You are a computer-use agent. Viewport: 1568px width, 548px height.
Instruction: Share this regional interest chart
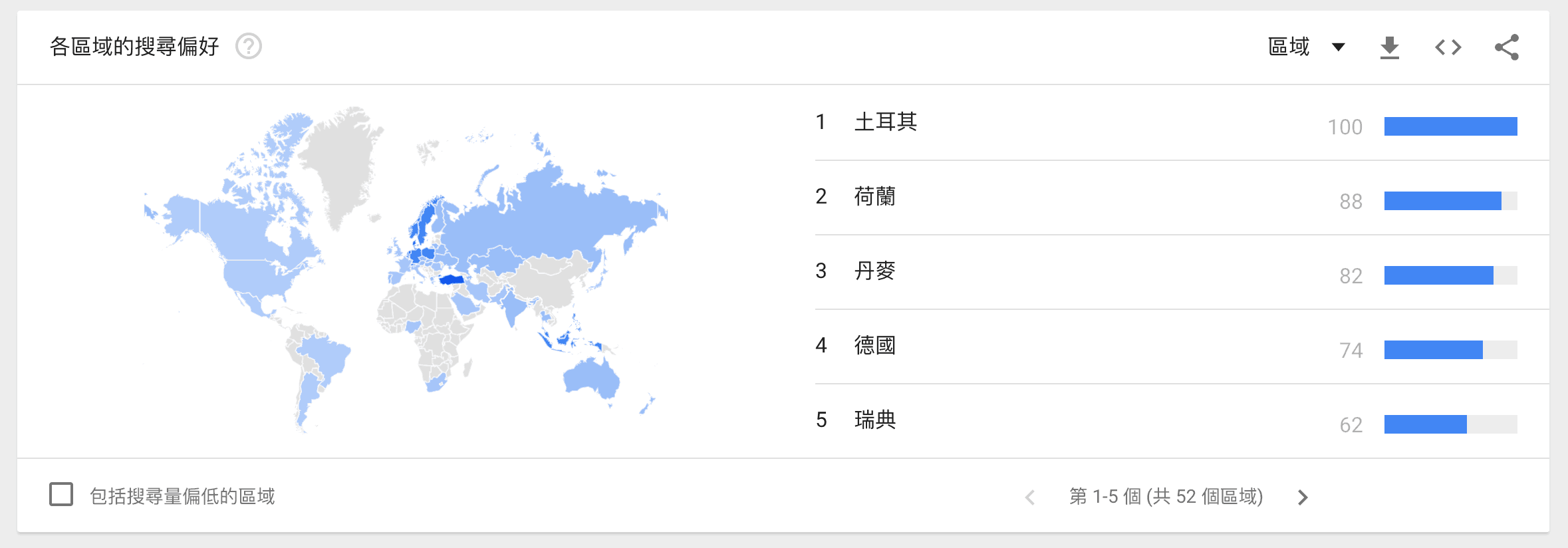coord(1507,47)
